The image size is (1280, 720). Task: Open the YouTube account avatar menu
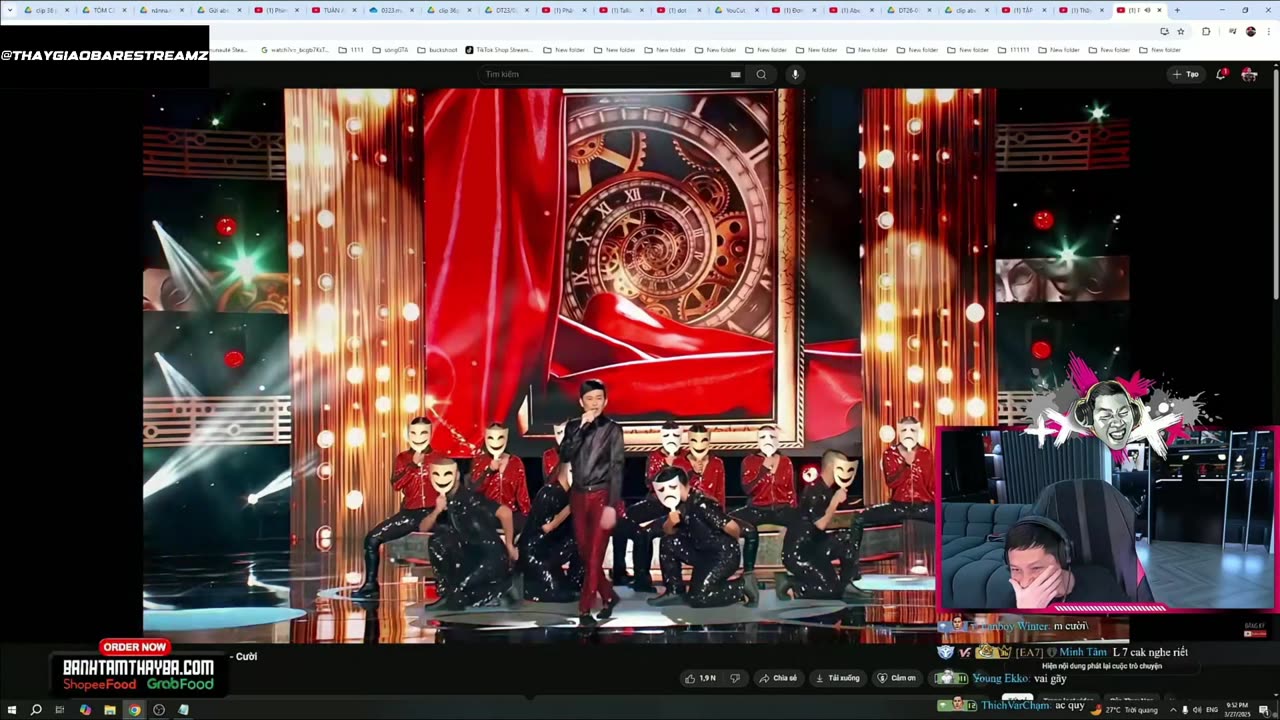1249,74
